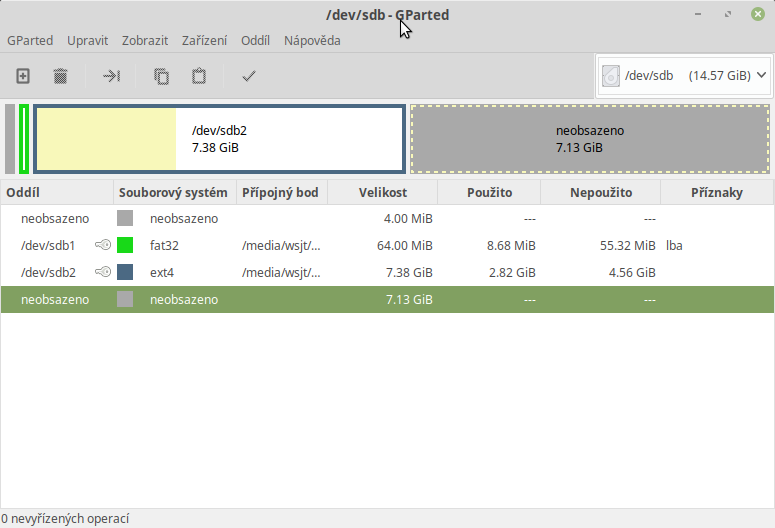Open the /dev/sdb device selector dropdown

pos(684,75)
